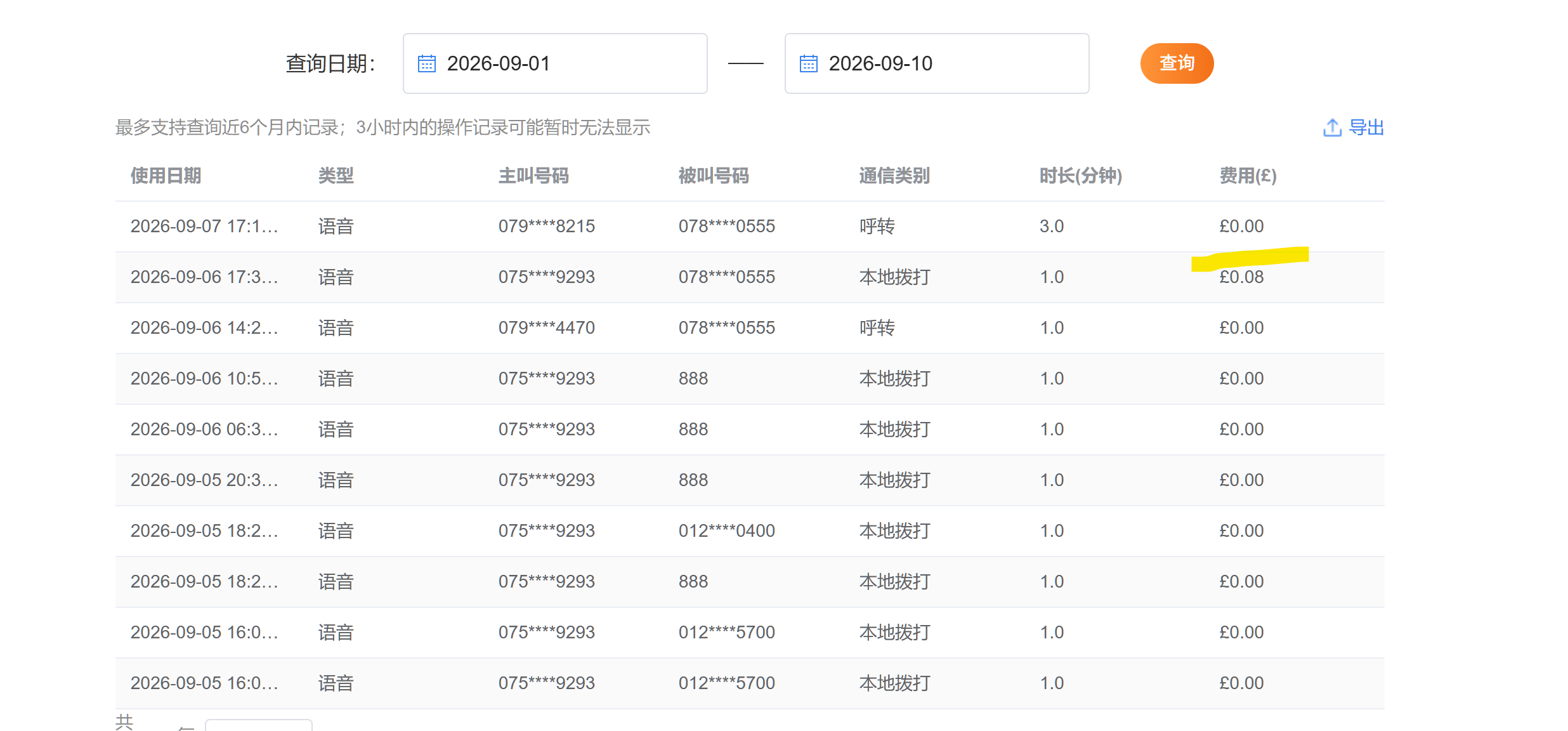Click the 时长(分钟) column header
The height and width of the screenshot is (731, 1568).
1081,176
